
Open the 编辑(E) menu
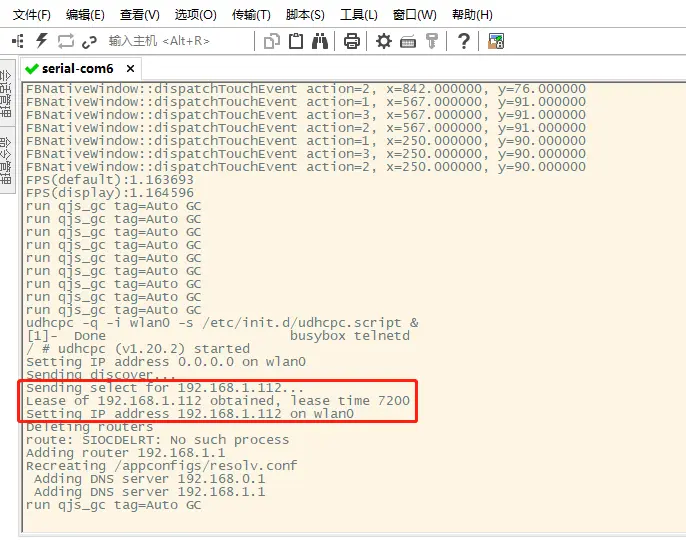coord(85,15)
